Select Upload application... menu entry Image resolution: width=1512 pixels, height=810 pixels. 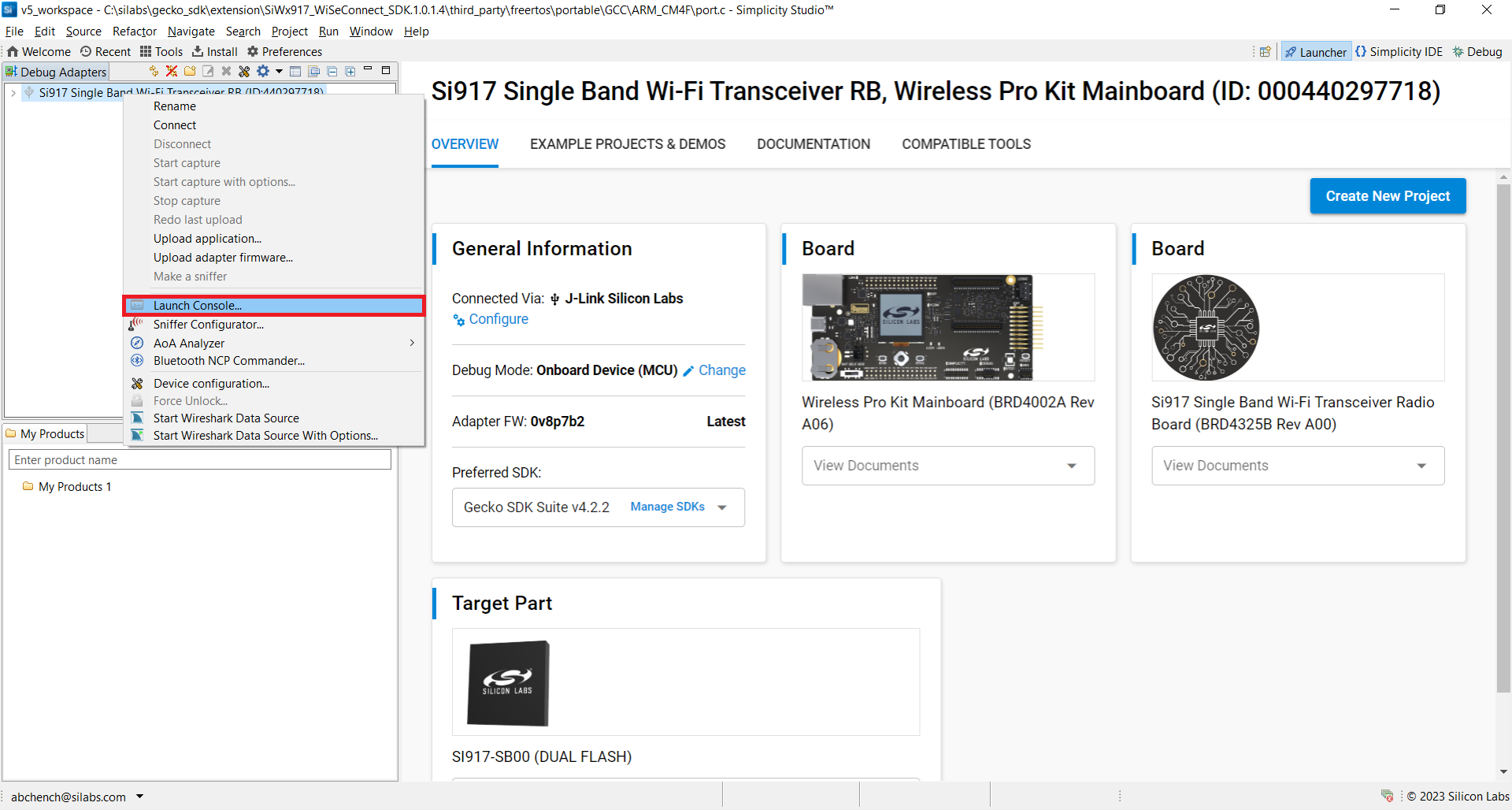coord(208,239)
